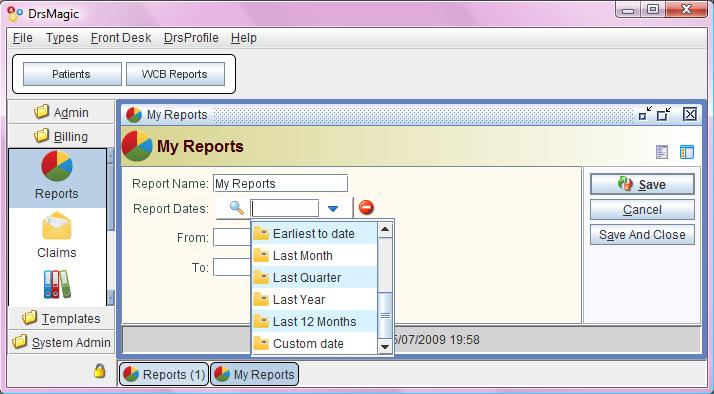Open the Report Dates dropdown arrow

[333, 209]
